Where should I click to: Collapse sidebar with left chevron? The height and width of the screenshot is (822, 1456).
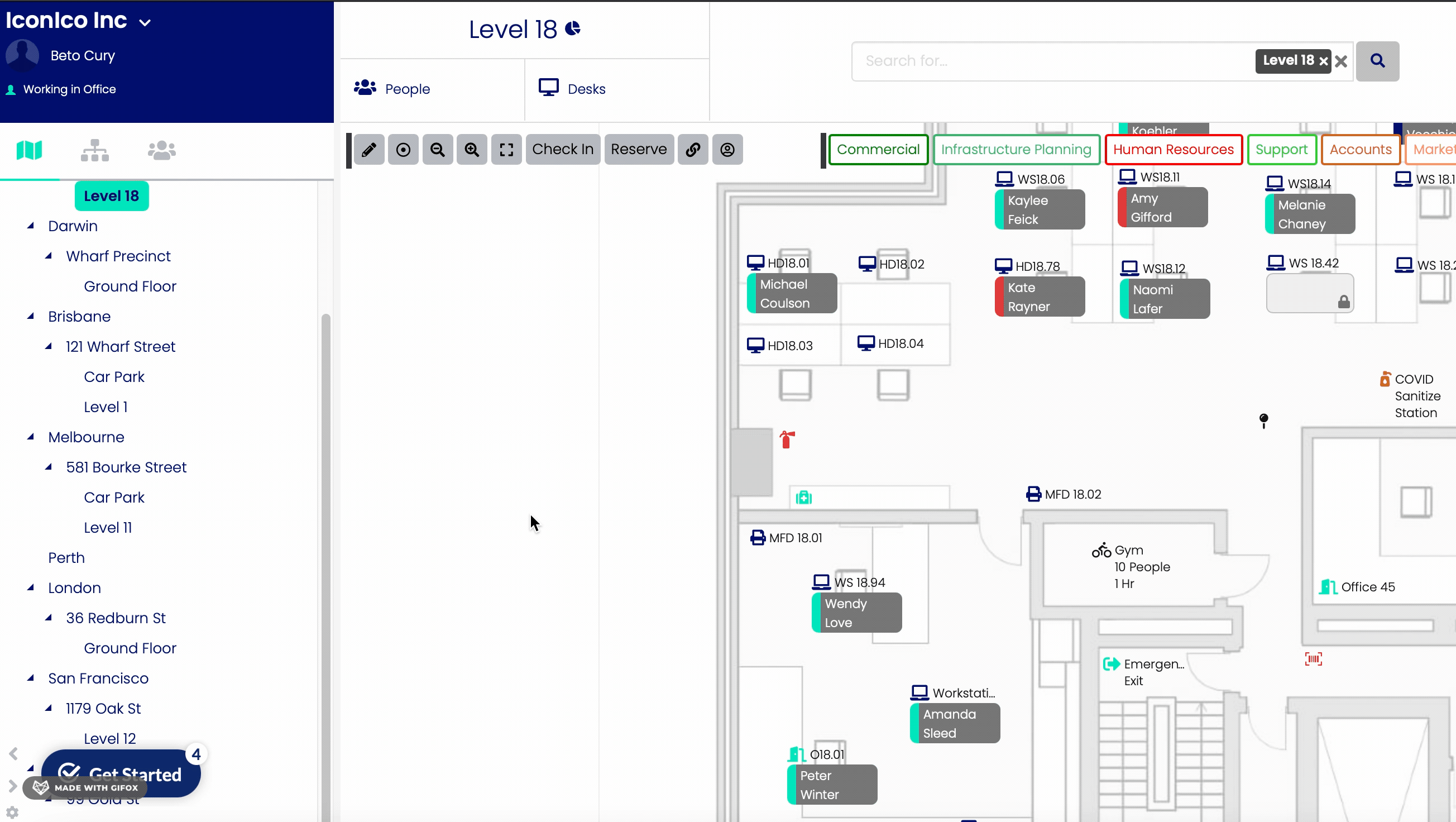point(13,754)
